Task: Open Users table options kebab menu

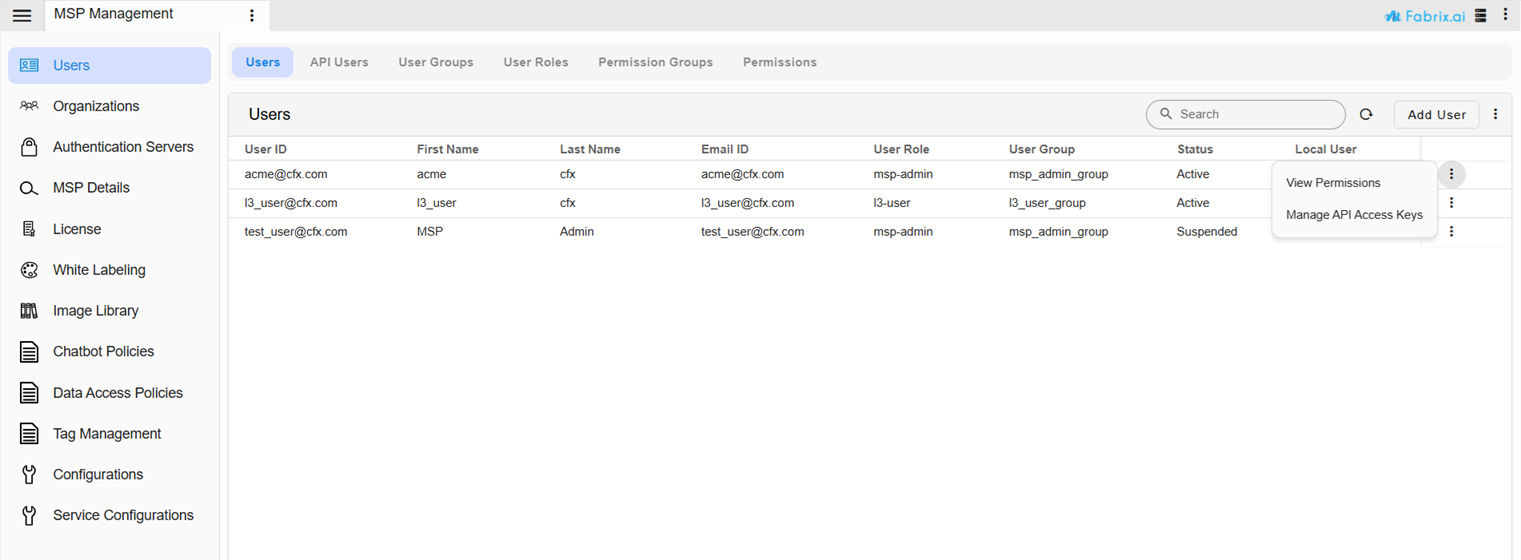Action: (x=1495, y=114)
